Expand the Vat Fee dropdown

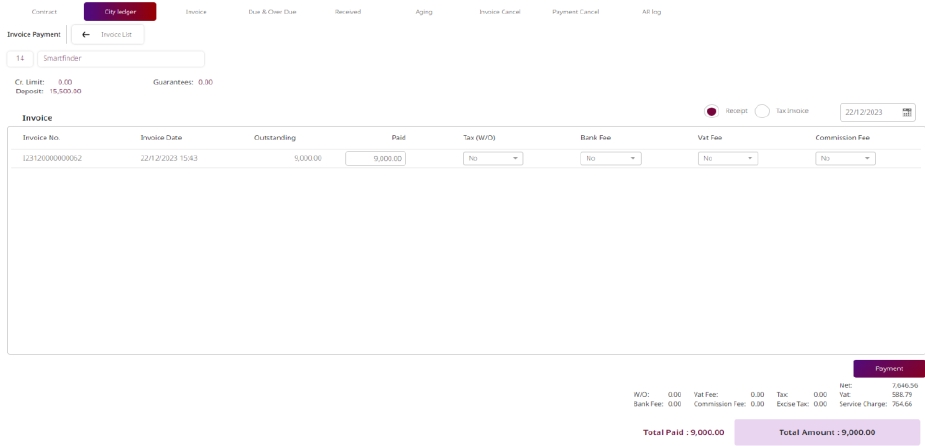[727, 158]
